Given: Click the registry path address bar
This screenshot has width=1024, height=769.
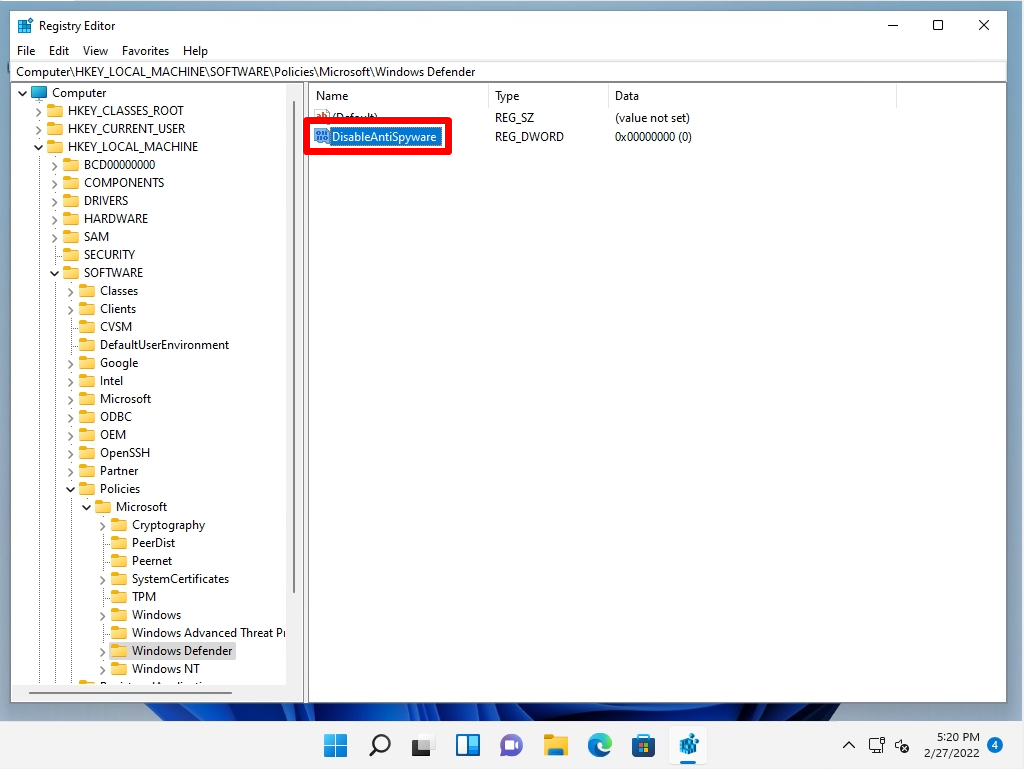Looking at the screenshot, I should pos(508,72).
